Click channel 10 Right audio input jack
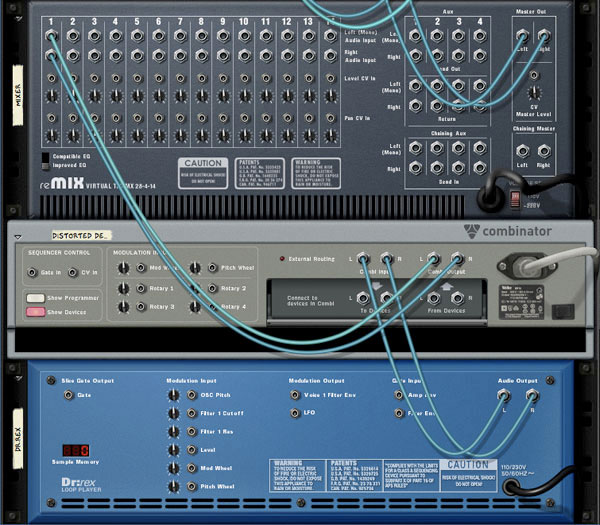The width and height of the screenshot is (600, 525). click(x=244, y=56)
